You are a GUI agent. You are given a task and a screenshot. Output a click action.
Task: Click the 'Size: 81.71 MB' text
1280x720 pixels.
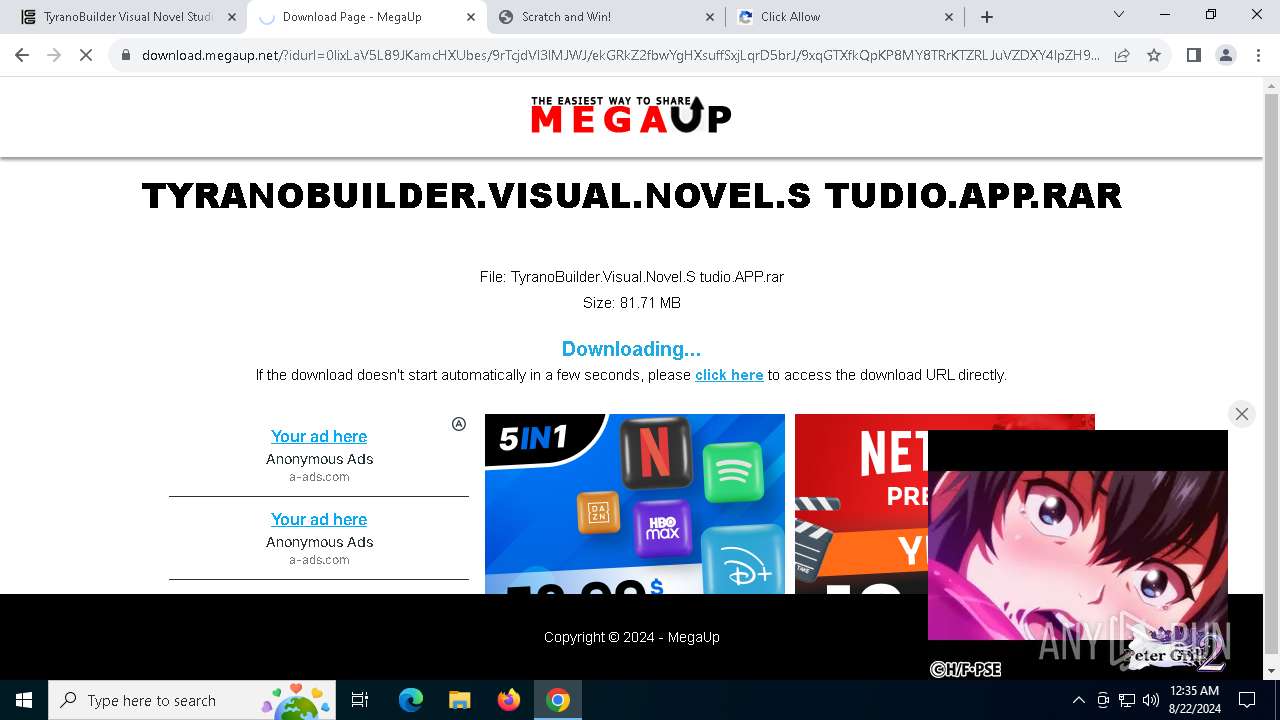[632, 303]
